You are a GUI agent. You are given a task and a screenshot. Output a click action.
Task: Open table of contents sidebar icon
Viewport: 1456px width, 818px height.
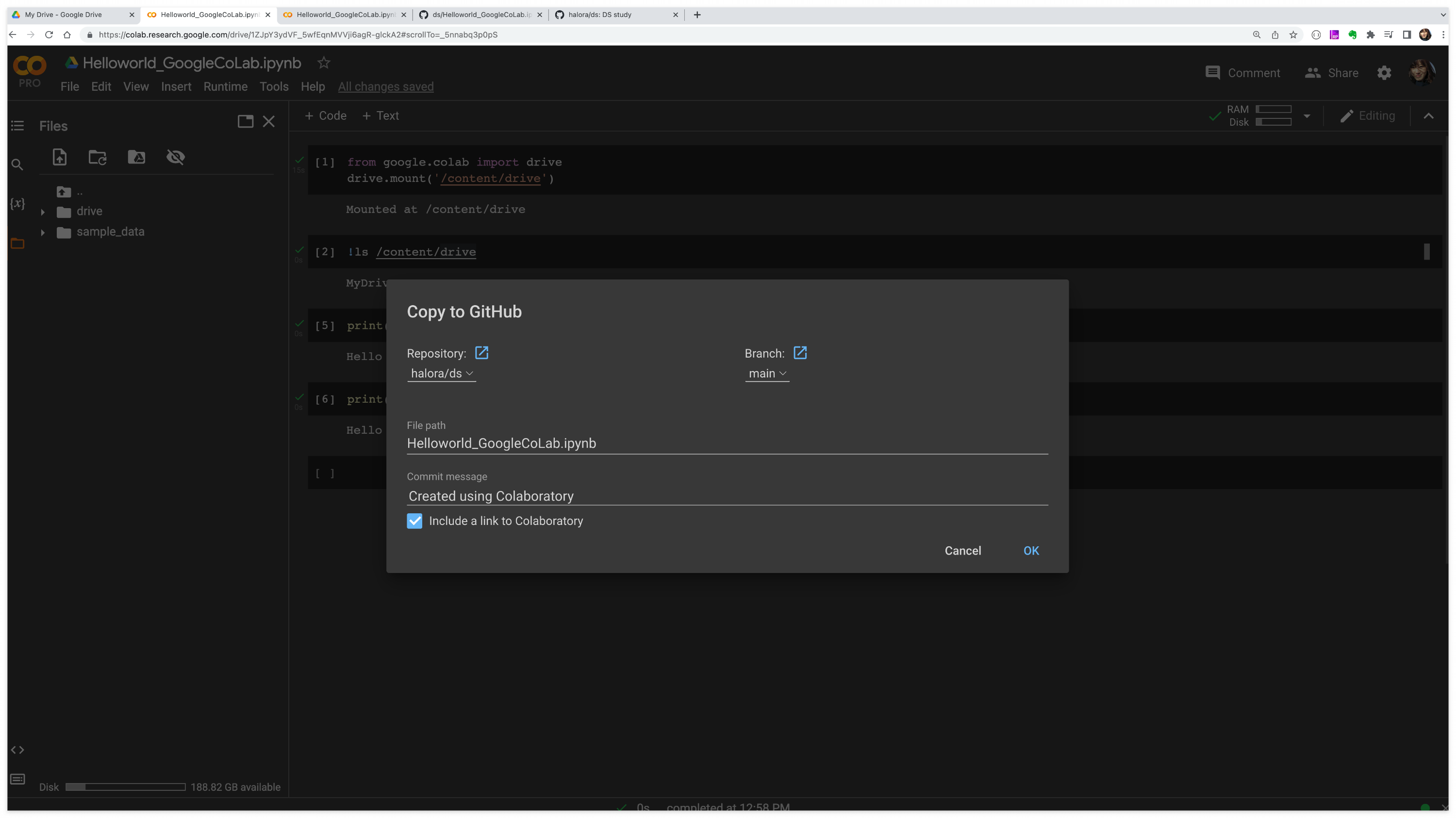point(17,125)
